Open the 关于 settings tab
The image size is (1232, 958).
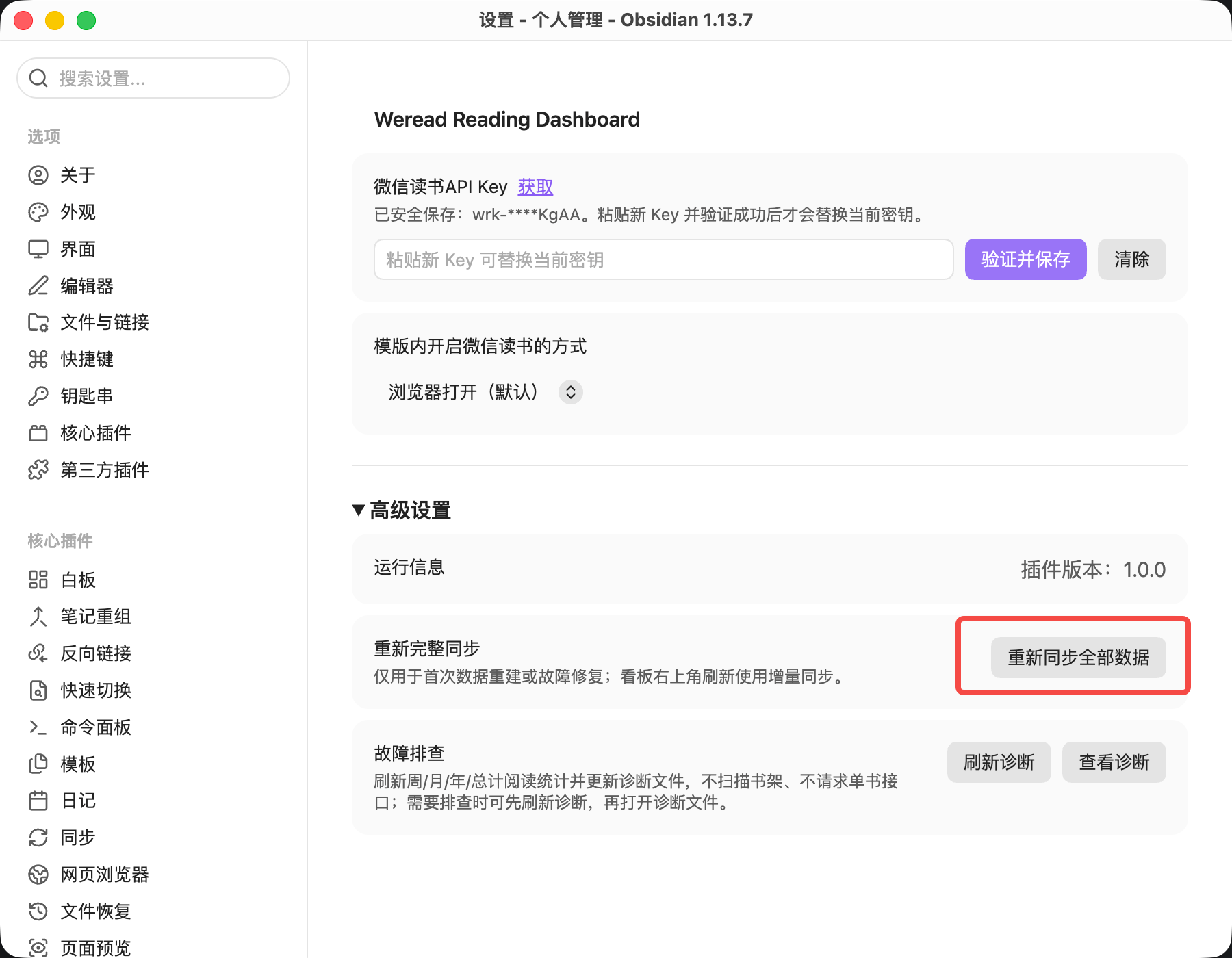(x=153, y=175)
